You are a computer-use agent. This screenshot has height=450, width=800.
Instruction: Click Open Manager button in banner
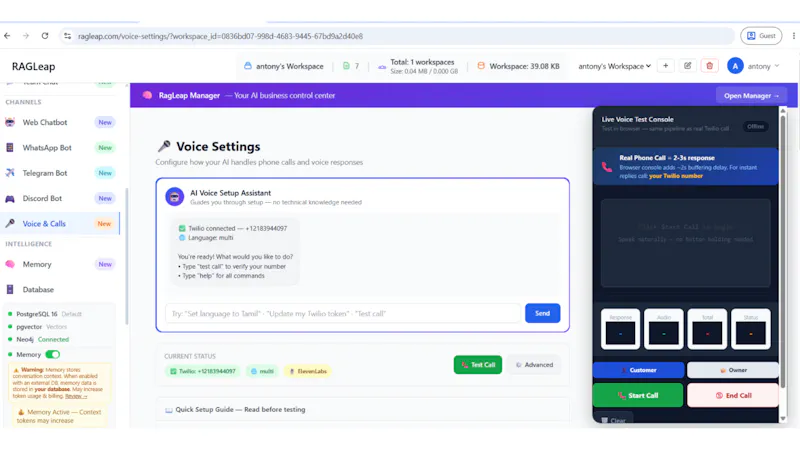tap(751, 95)
